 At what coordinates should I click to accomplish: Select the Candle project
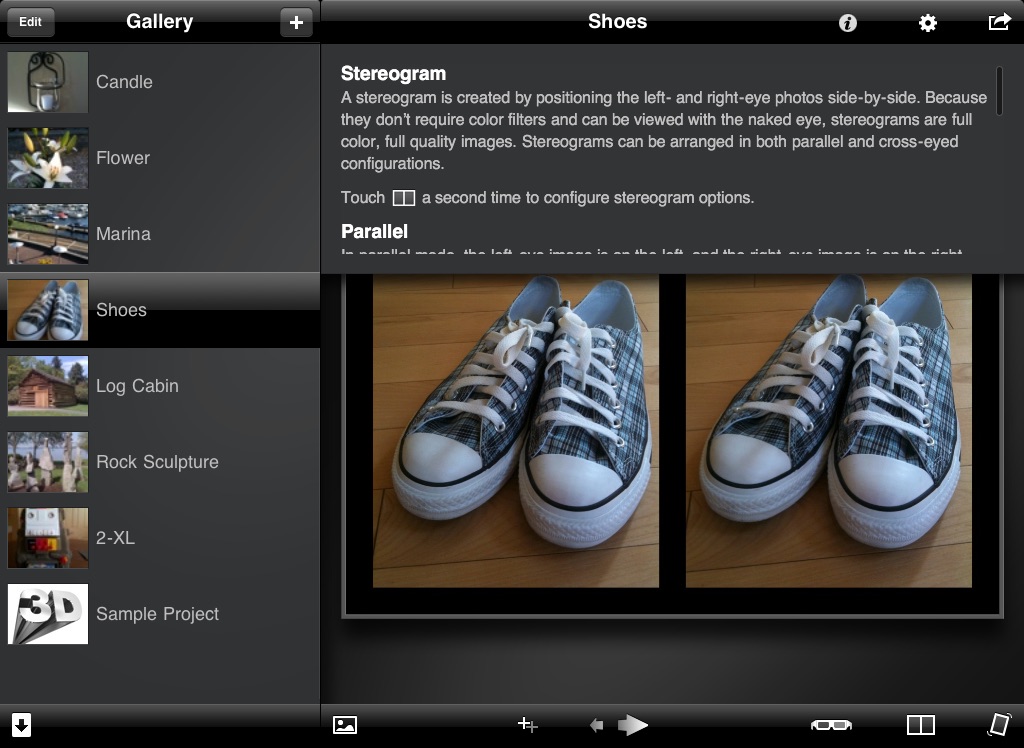(160, 82)
